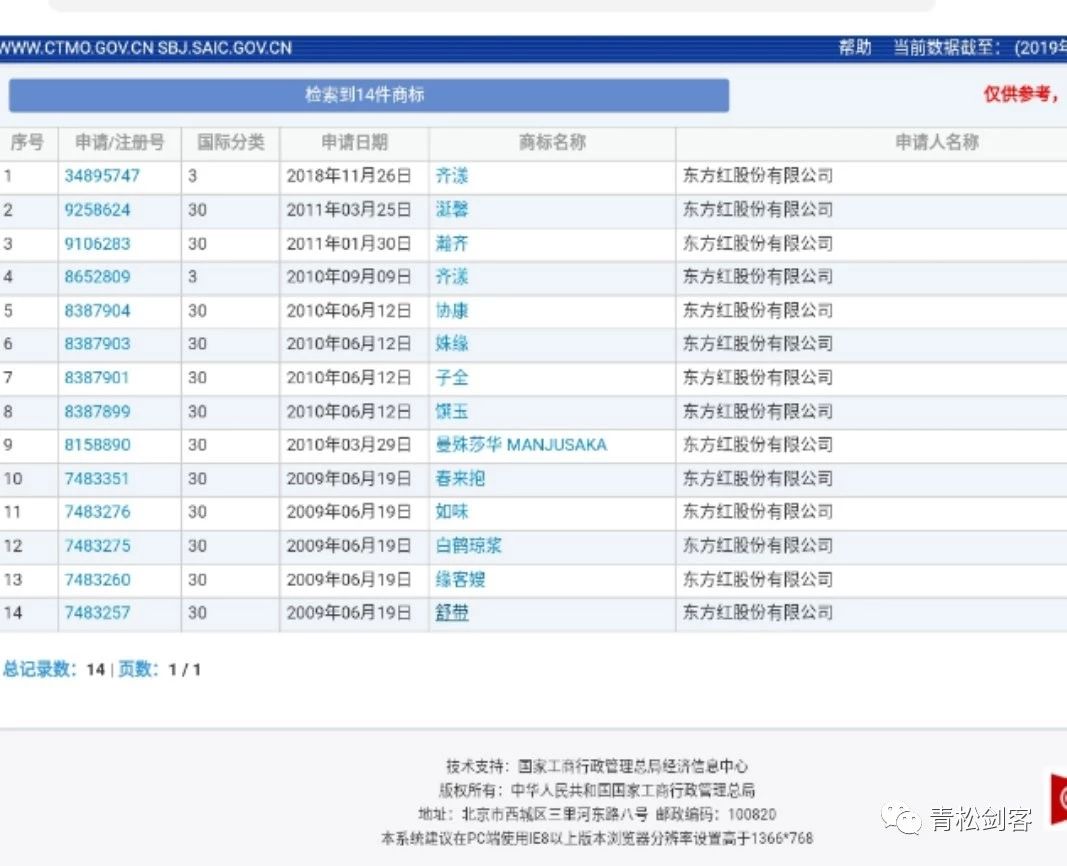Open trademark record 8652809
Viewport: 1067px width, 866px height.
point(97,277)
